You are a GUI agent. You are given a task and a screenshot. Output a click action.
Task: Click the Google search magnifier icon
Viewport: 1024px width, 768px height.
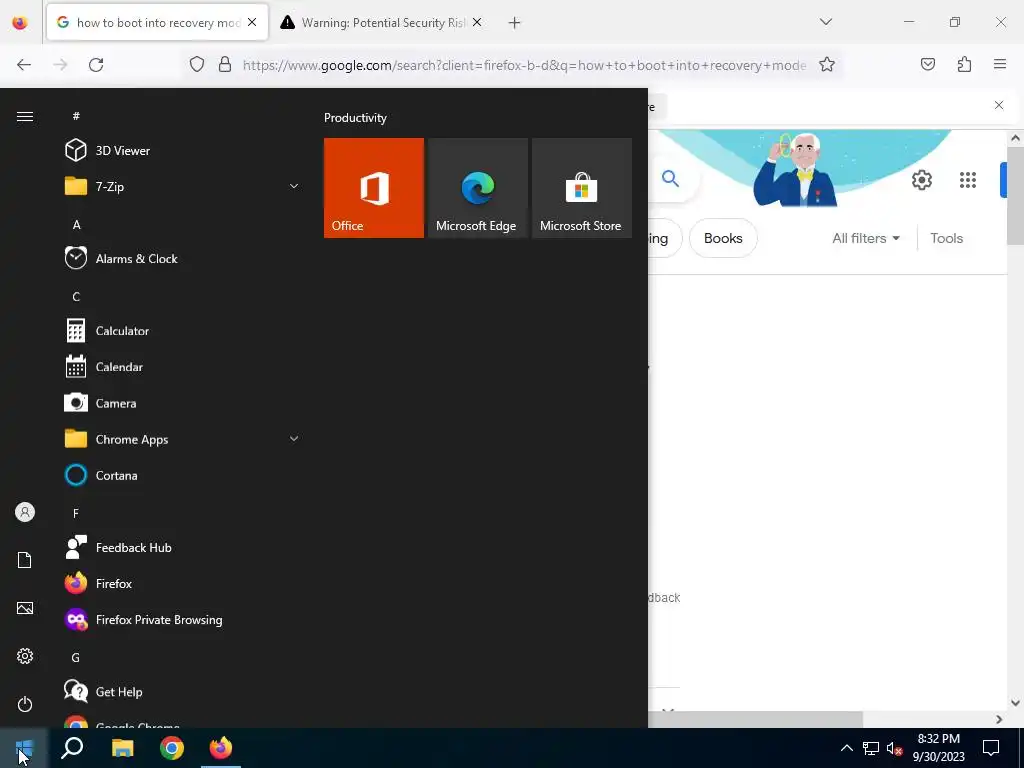click(671, 178)
